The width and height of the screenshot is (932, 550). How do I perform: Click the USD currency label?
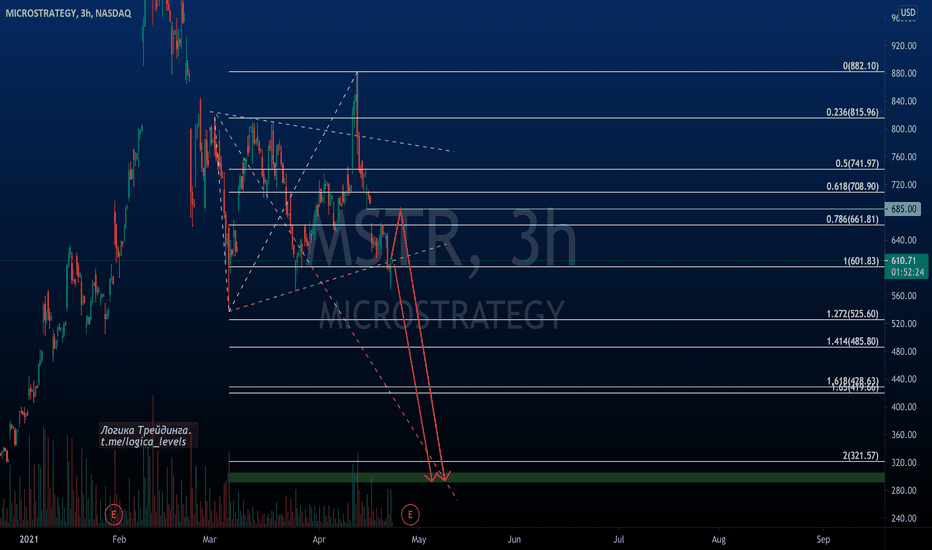pyautogui.click(x=908, y=12)
